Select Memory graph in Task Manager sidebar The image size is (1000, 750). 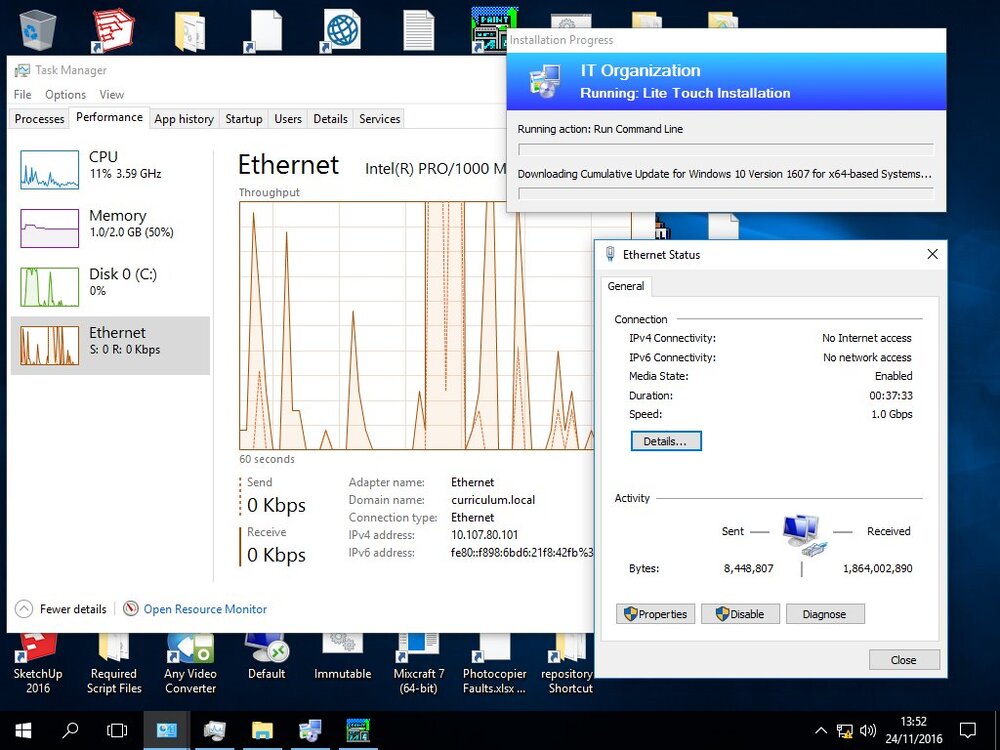point(110,228)
